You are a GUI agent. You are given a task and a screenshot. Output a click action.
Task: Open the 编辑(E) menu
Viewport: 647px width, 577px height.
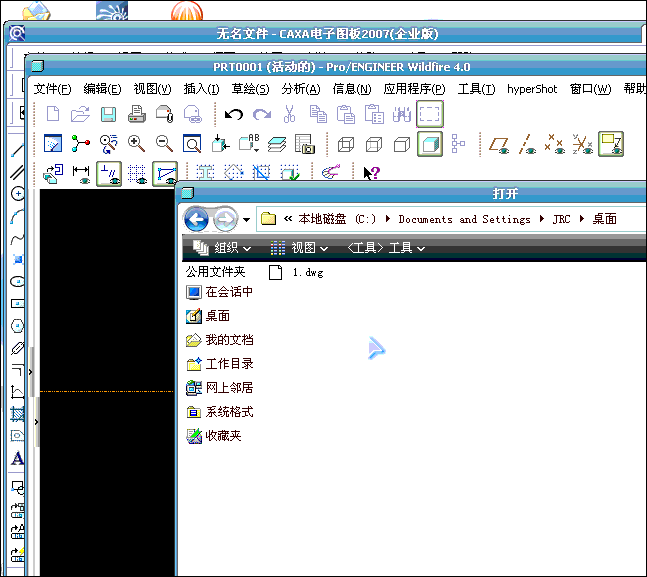tap(102, 89)
